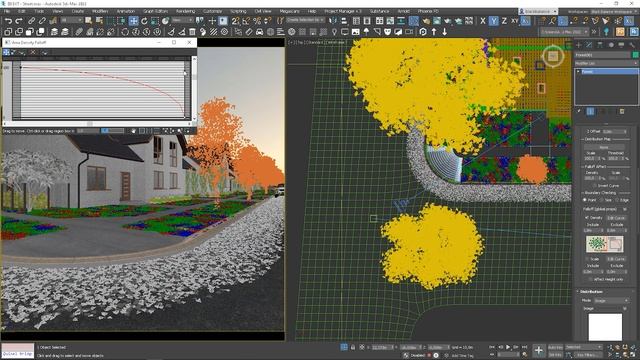This screenshot has width=640, height=360.
Task: Select the Unlink Selection icon
Action: pos(42,21)
